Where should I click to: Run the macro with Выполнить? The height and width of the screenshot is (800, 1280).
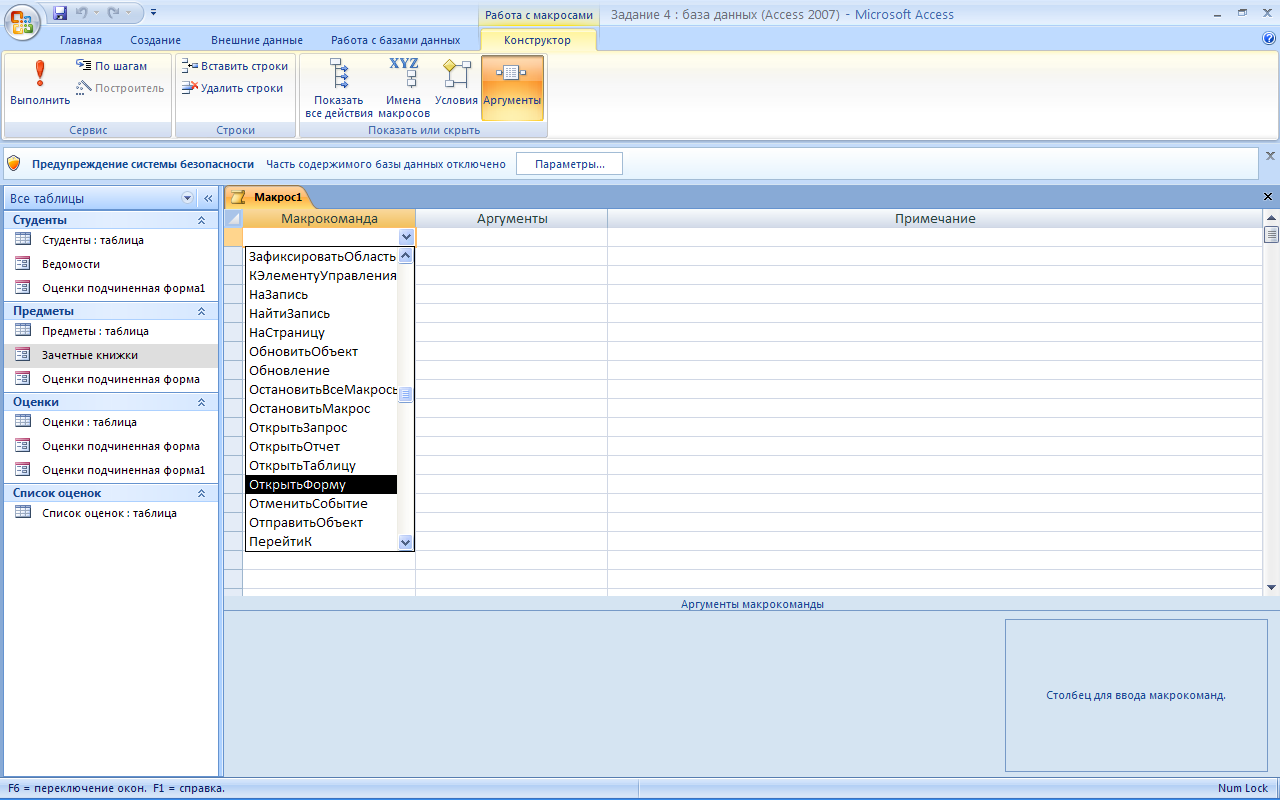(x=40, y=84)
